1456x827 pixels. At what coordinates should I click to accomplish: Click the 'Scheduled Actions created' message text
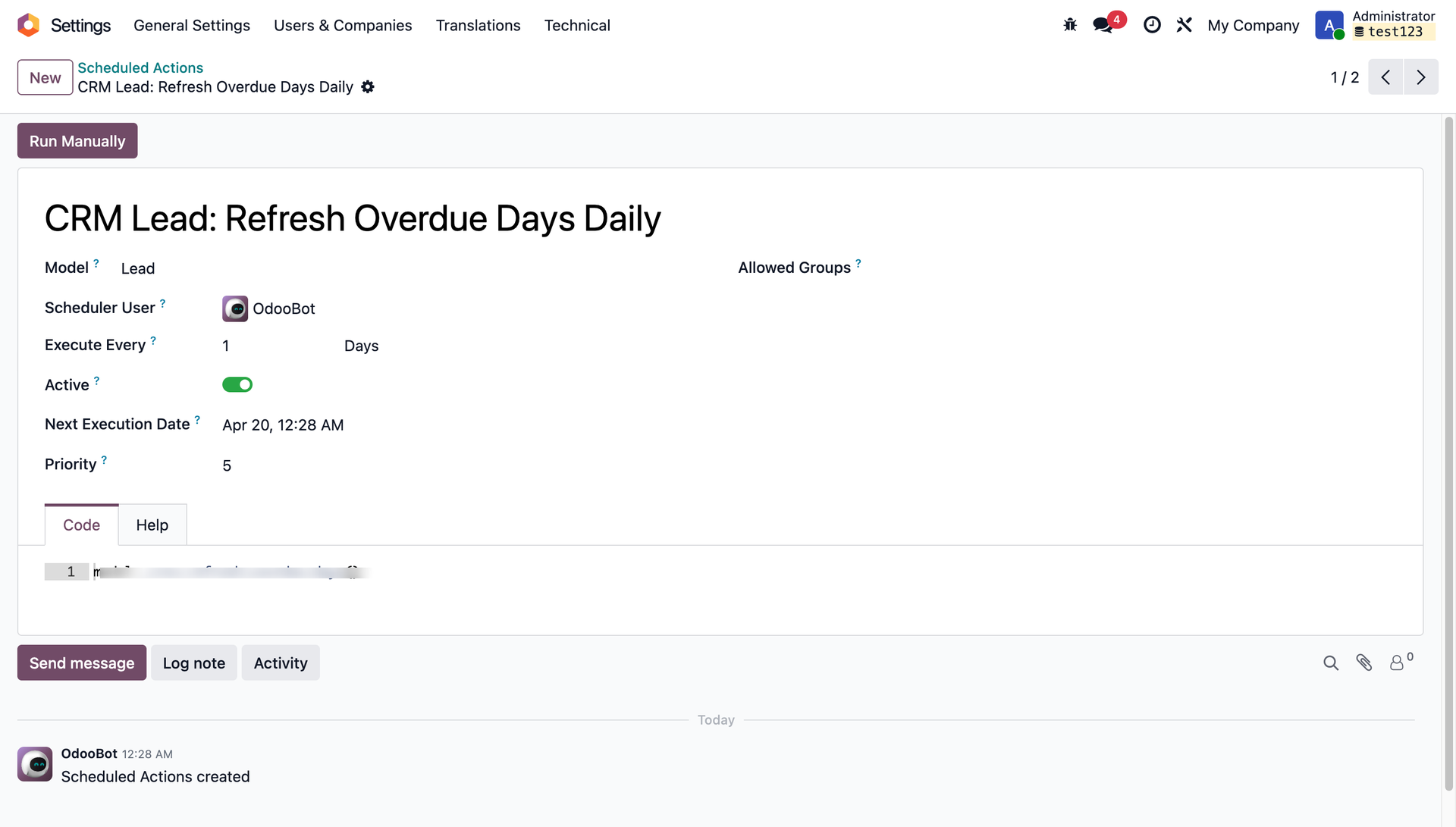click(155, 776)
